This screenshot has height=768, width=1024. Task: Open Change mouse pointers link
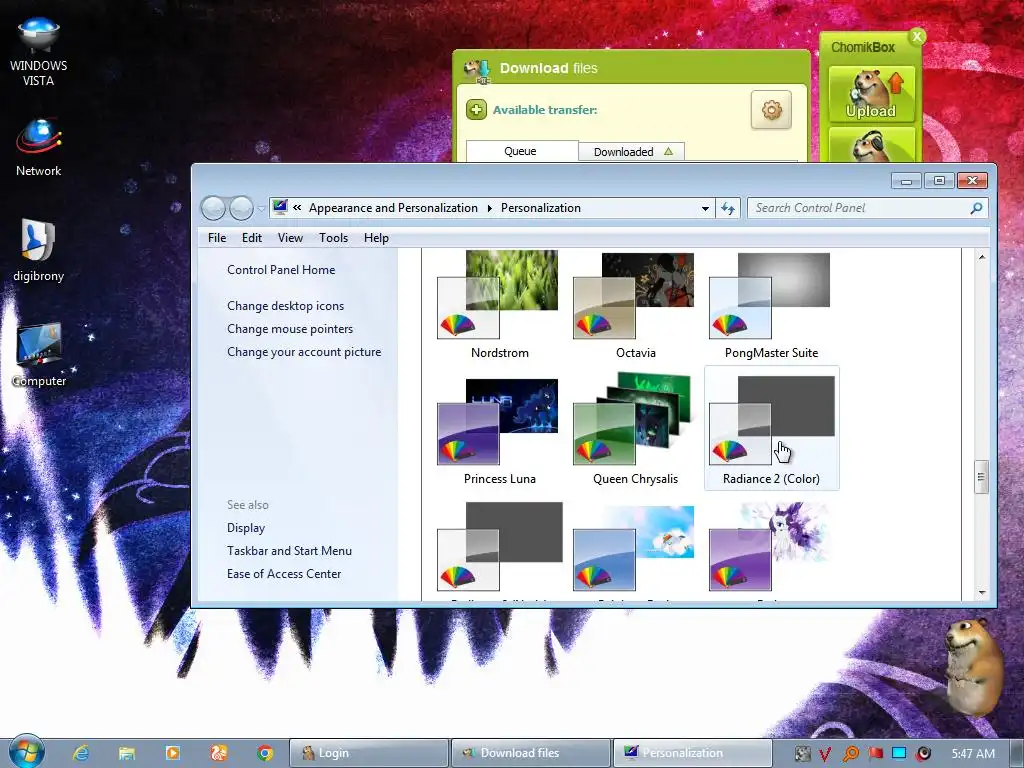(290, 328)
